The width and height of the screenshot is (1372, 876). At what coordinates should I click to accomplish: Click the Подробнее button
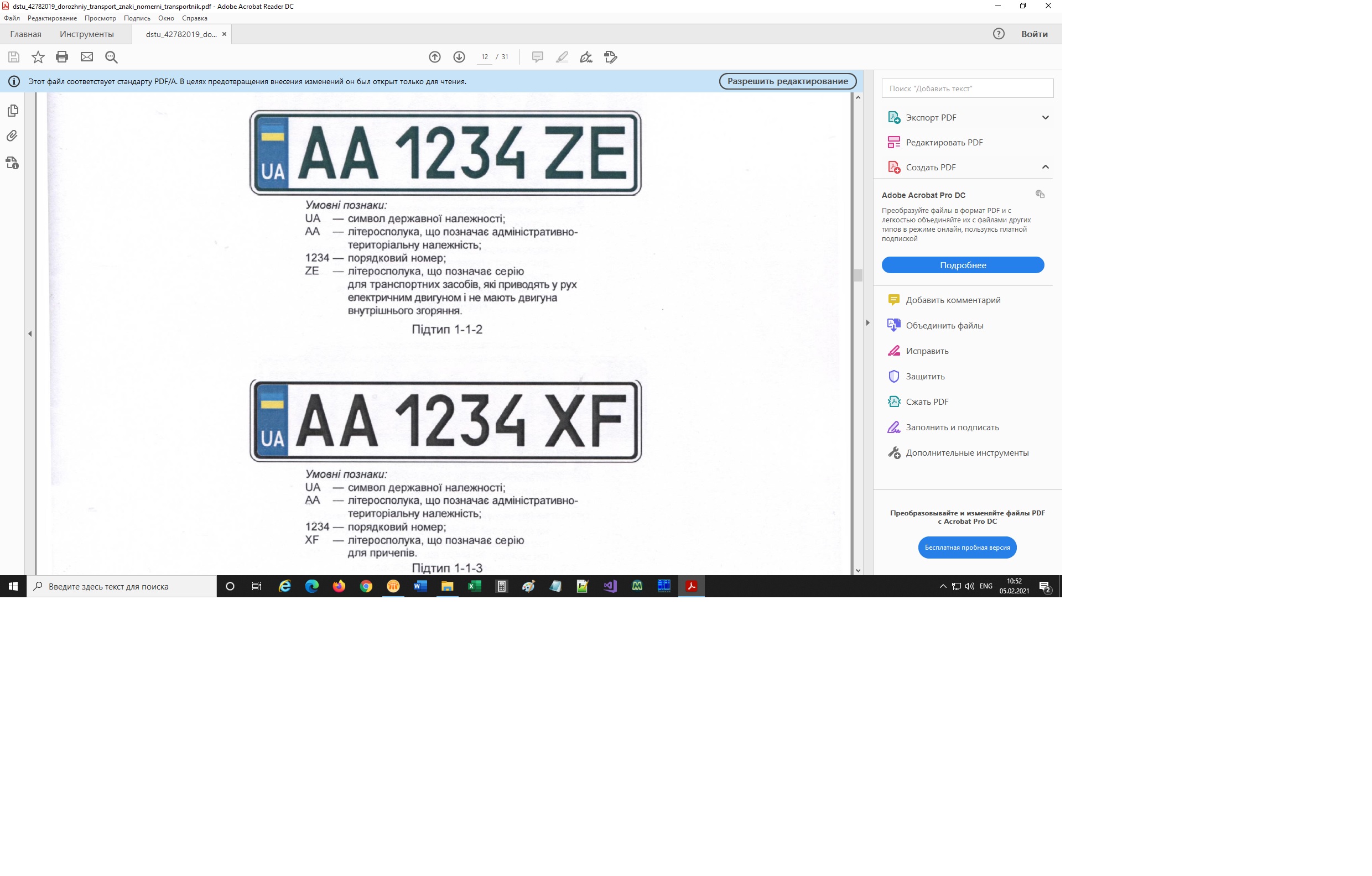click(x=963, y=265)
